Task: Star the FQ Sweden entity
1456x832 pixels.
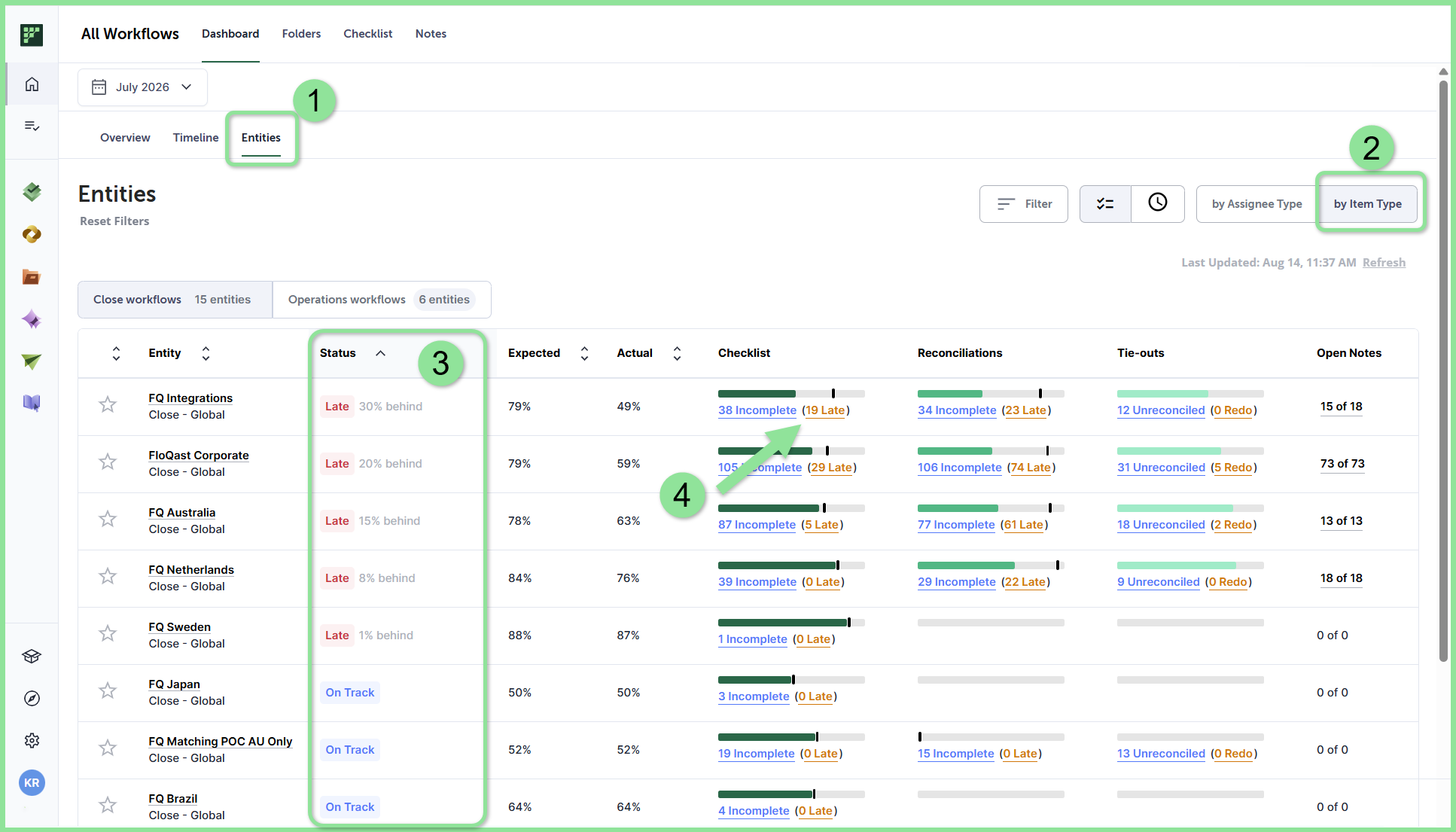Action: click(x=108, y=634)
